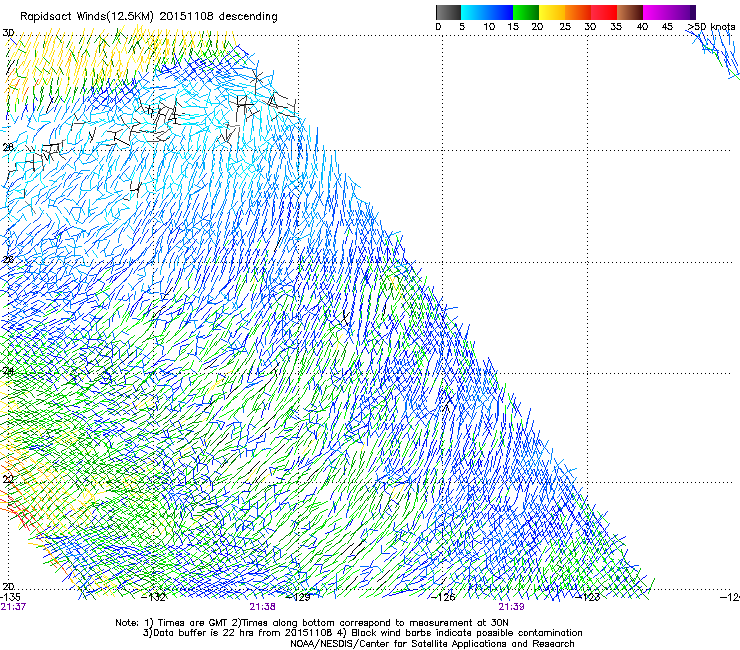Click the gray 0-5 knots color segment
The height and width of the screenshot is (650, 740).
[448, 12]
